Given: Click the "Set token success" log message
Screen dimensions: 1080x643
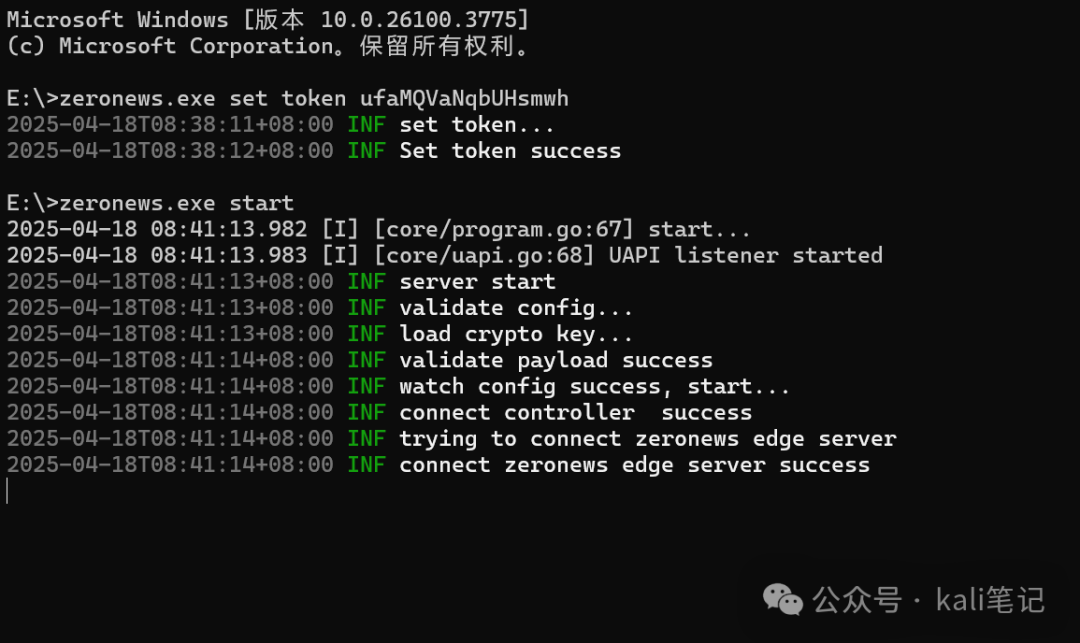Looking at the screenshot, I should 510,151.
